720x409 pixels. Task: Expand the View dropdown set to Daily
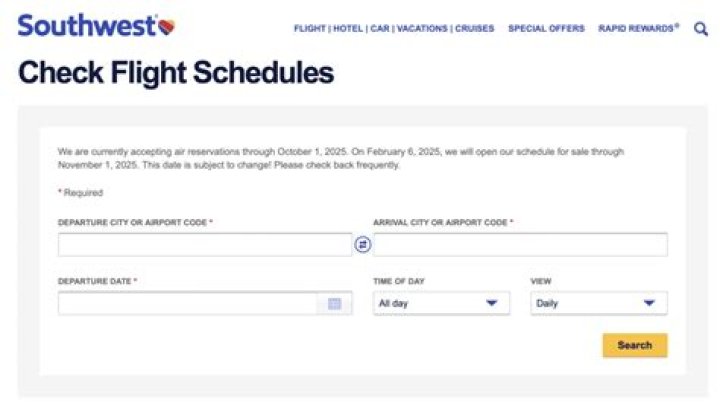click(x=598, y=303)
